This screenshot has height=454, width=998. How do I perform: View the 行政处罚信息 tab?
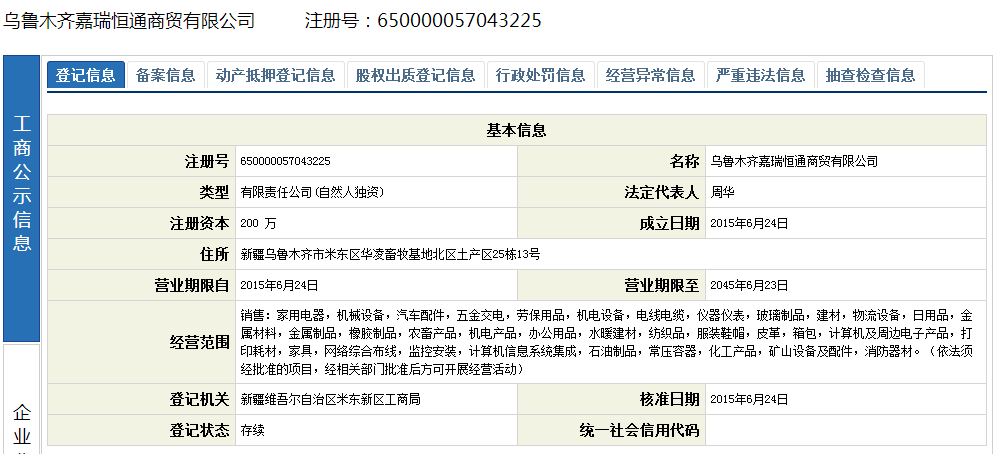coord(541,75)
